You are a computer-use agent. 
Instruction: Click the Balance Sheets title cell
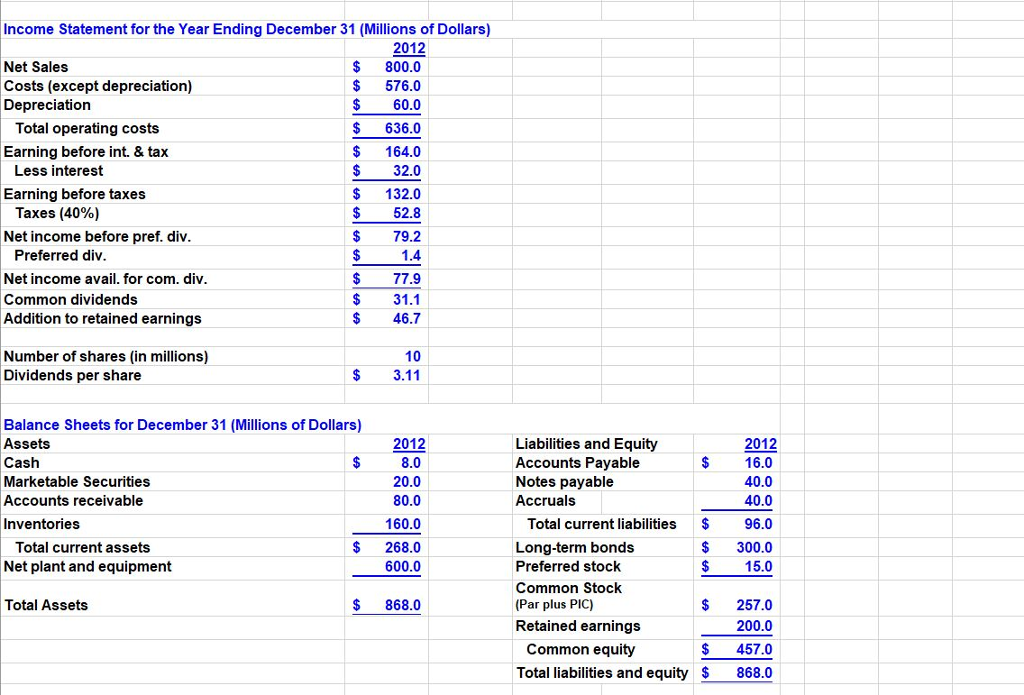(182, 425)
